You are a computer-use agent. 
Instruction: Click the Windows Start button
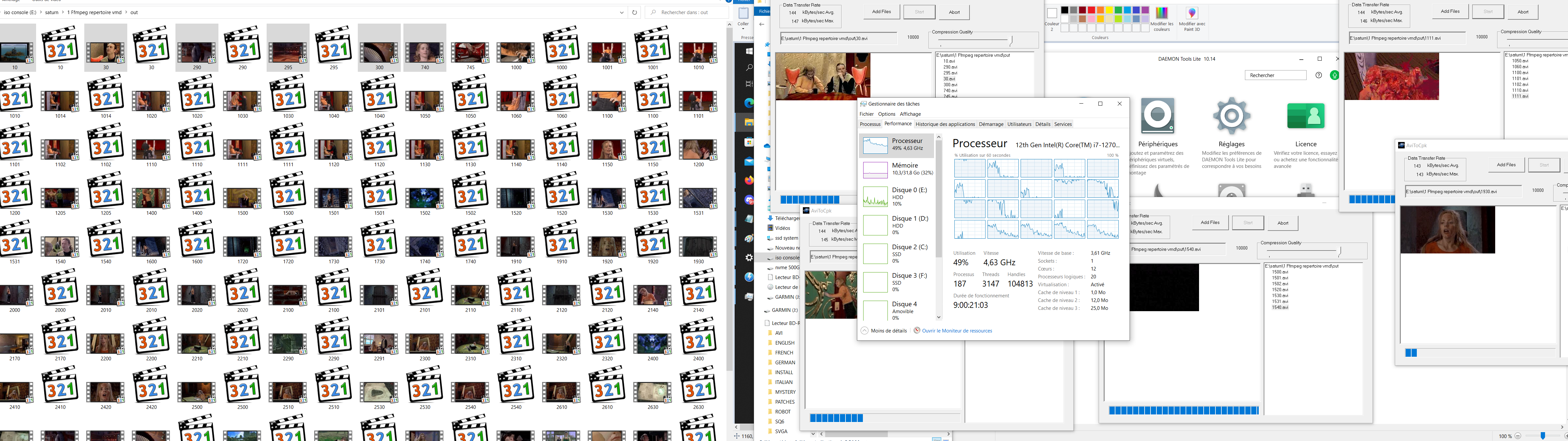click(x=749, y=51)
